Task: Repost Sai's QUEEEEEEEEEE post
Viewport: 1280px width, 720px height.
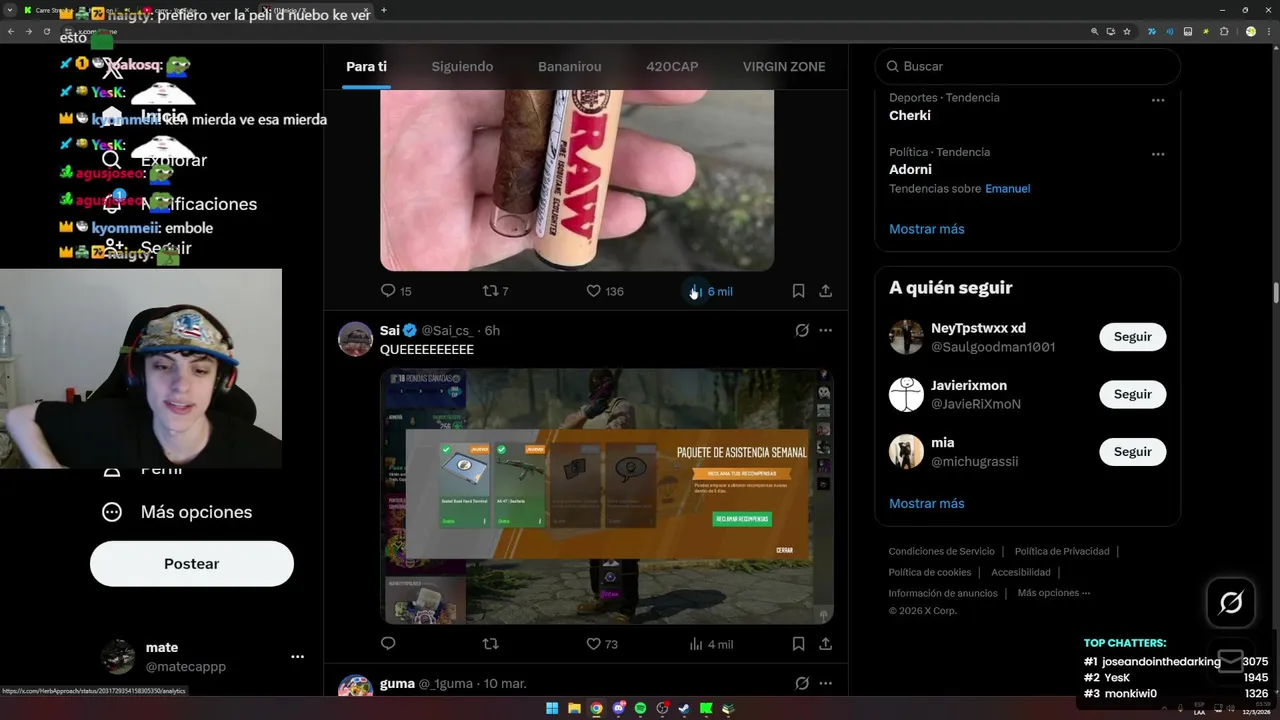Action: [x=490, y=644]
